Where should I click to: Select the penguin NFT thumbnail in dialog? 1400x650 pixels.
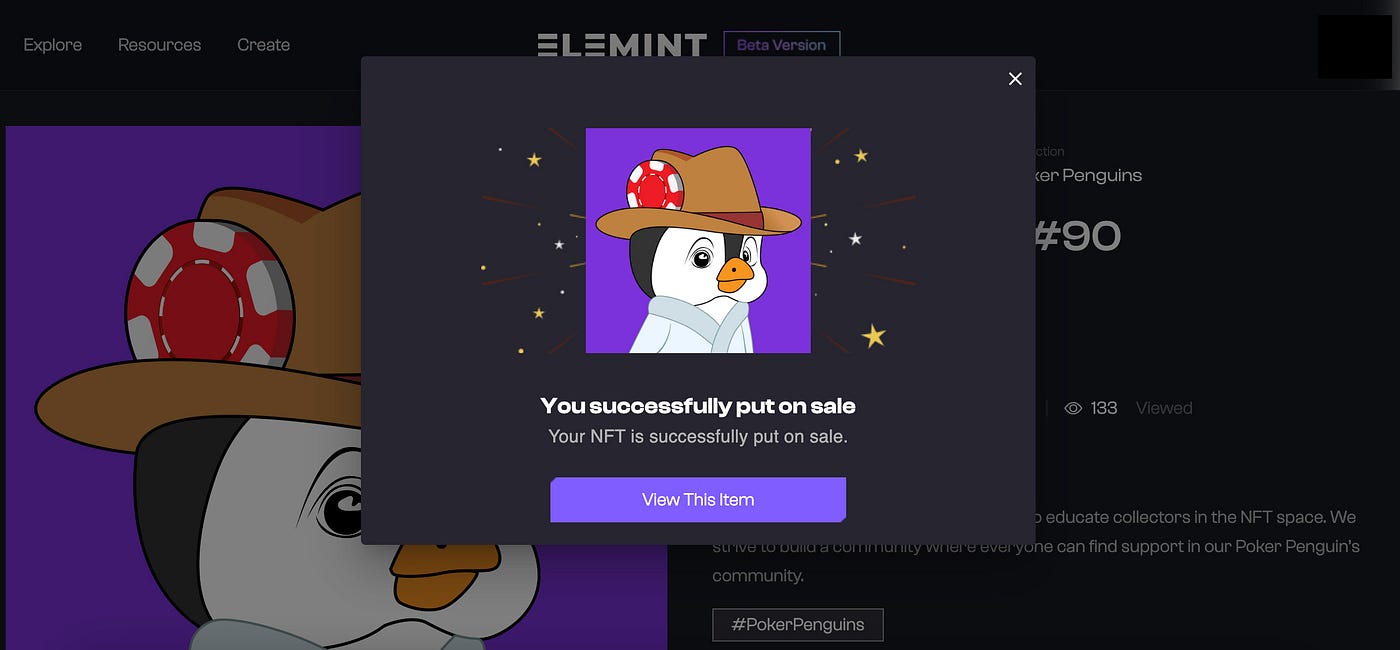click(698, 240)
